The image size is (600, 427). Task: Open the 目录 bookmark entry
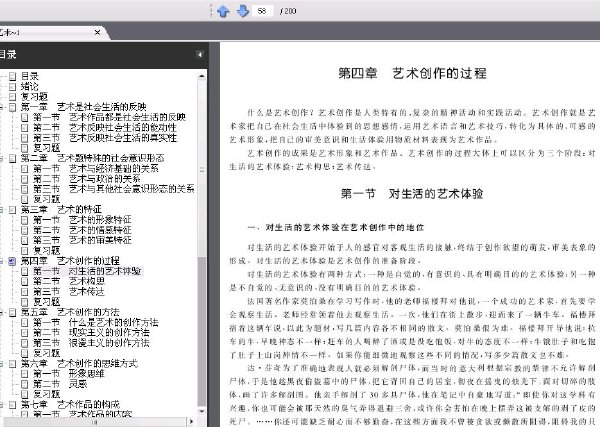coord(29,76)
